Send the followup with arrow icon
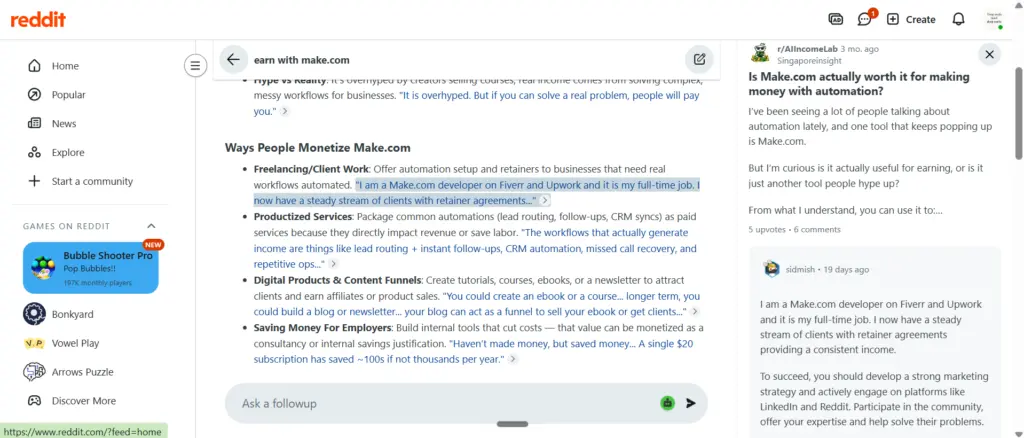The image size is (1024, 438). 691,403
